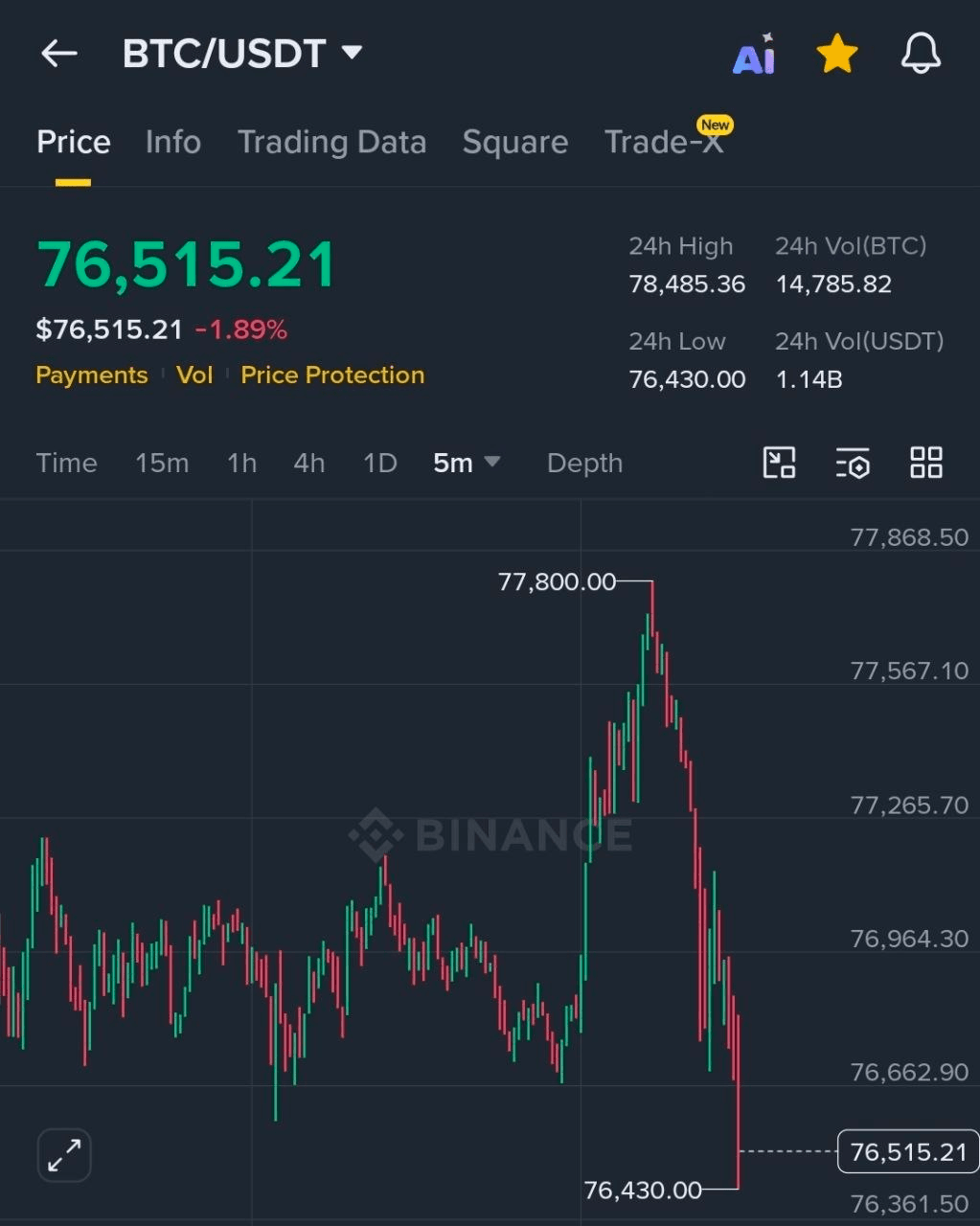Image resolution: width=980 pixels, height=1226 pixels.
Task: Tap the 24h High value 78,485.36
Action: (x=687, y=284)
